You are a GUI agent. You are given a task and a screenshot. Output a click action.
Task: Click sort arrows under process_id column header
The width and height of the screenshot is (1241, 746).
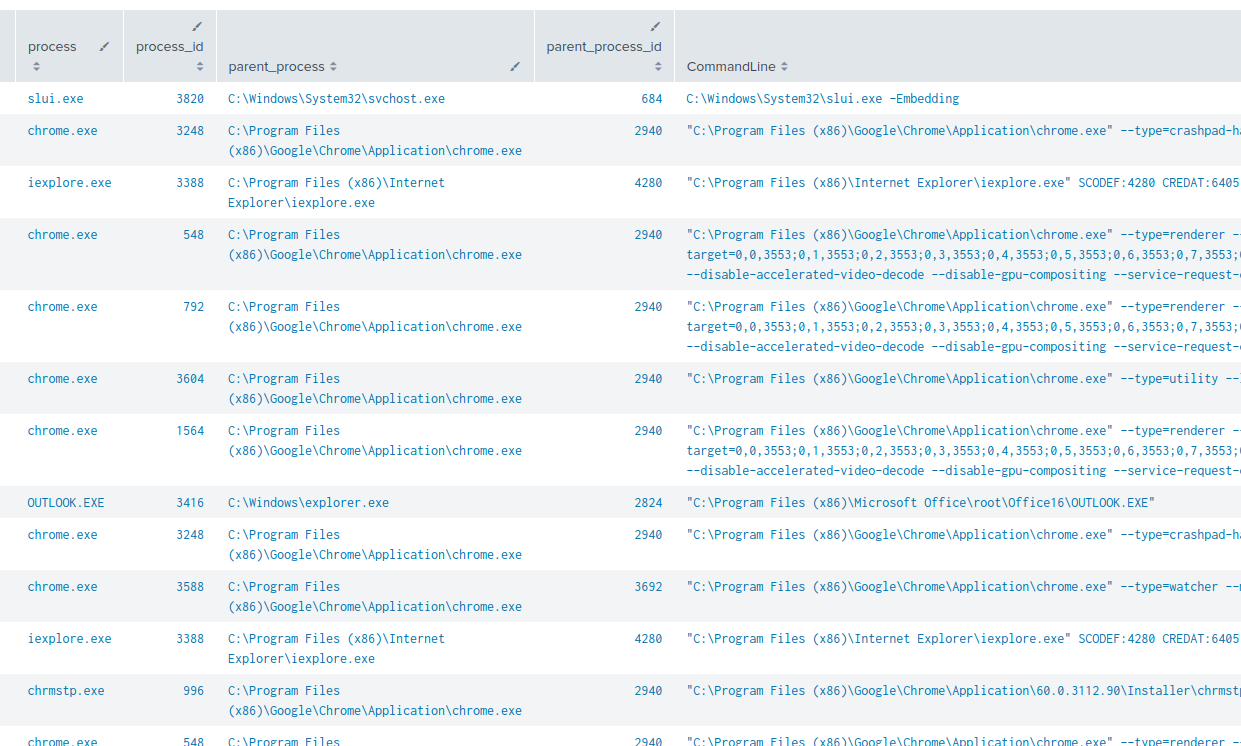200,67
